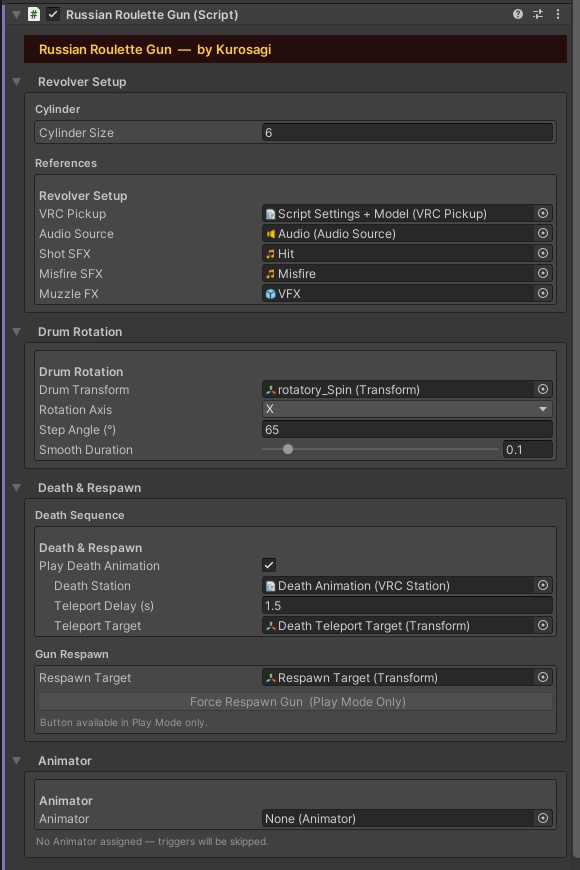Open object picker for VRC Pickup field
580x870 pixels.
point(543,213)
